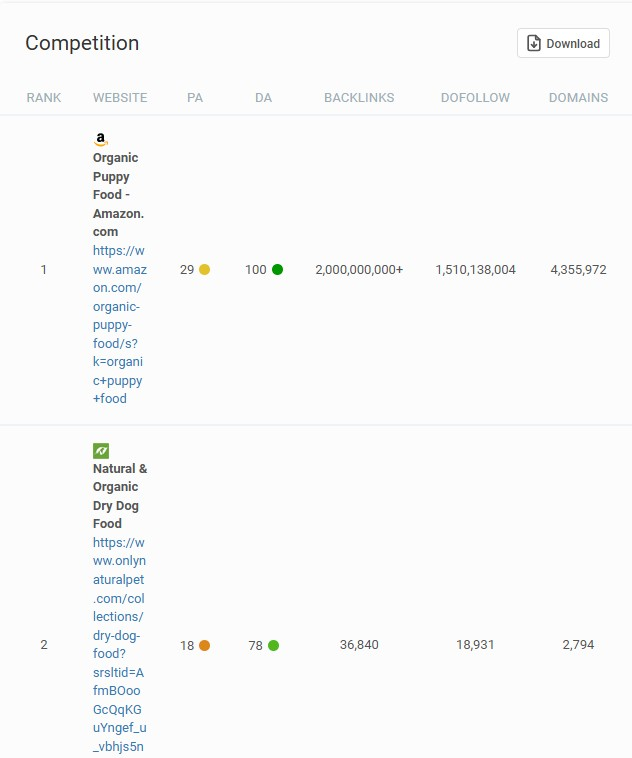Click the WEBSITE column header
This screenshot has height=758, width=632.
120,98
